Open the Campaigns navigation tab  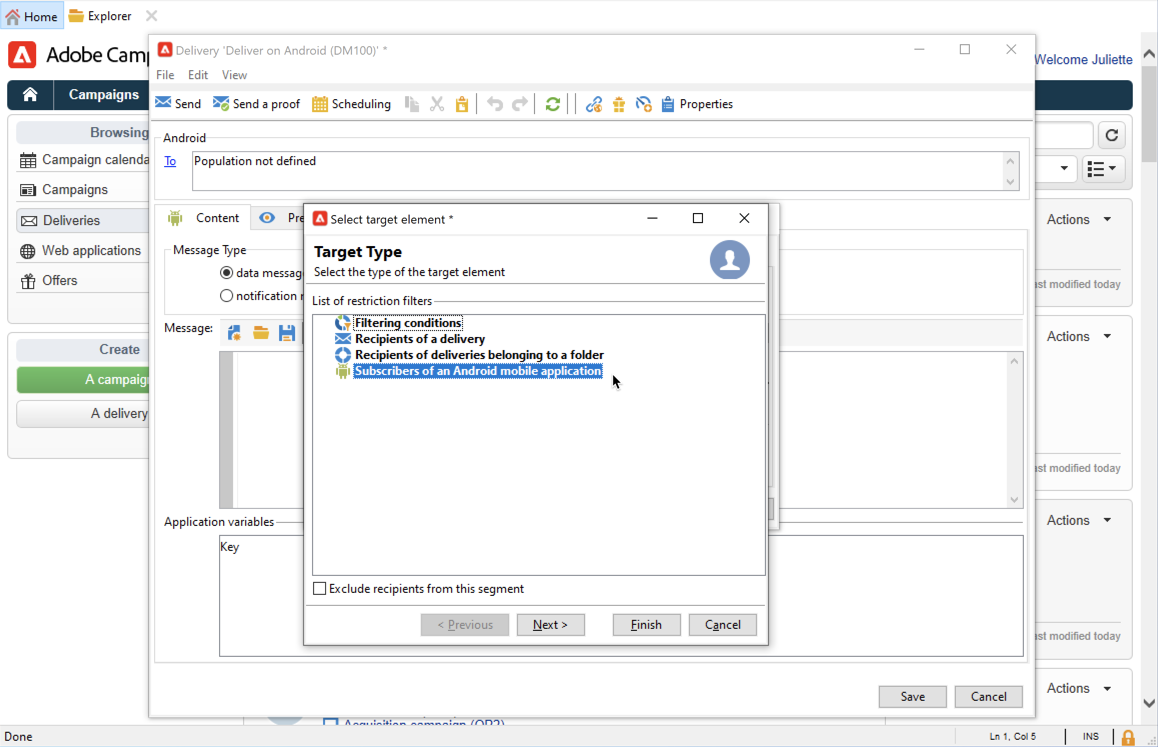(103, 95)
